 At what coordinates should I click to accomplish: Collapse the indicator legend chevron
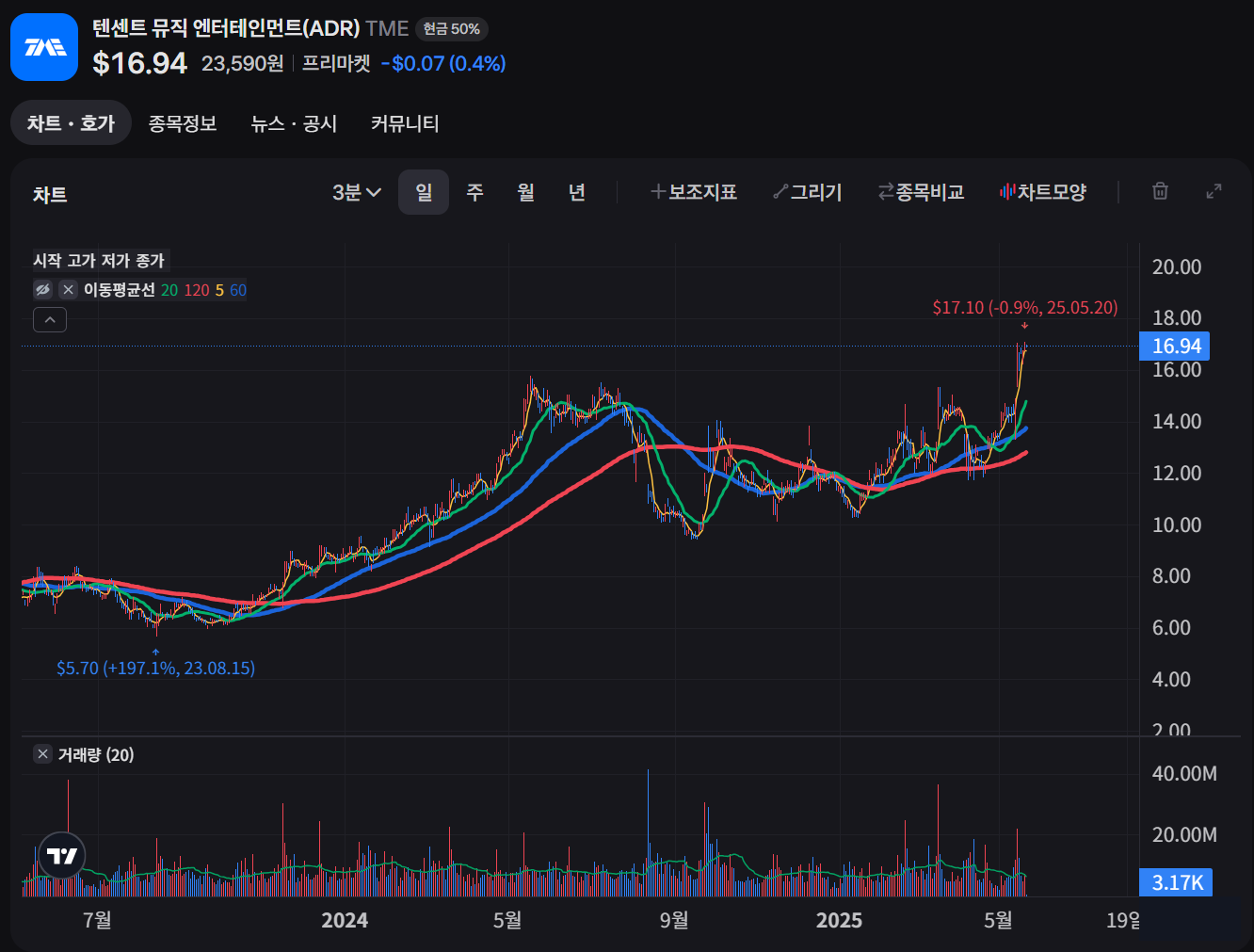coord(50,320)
